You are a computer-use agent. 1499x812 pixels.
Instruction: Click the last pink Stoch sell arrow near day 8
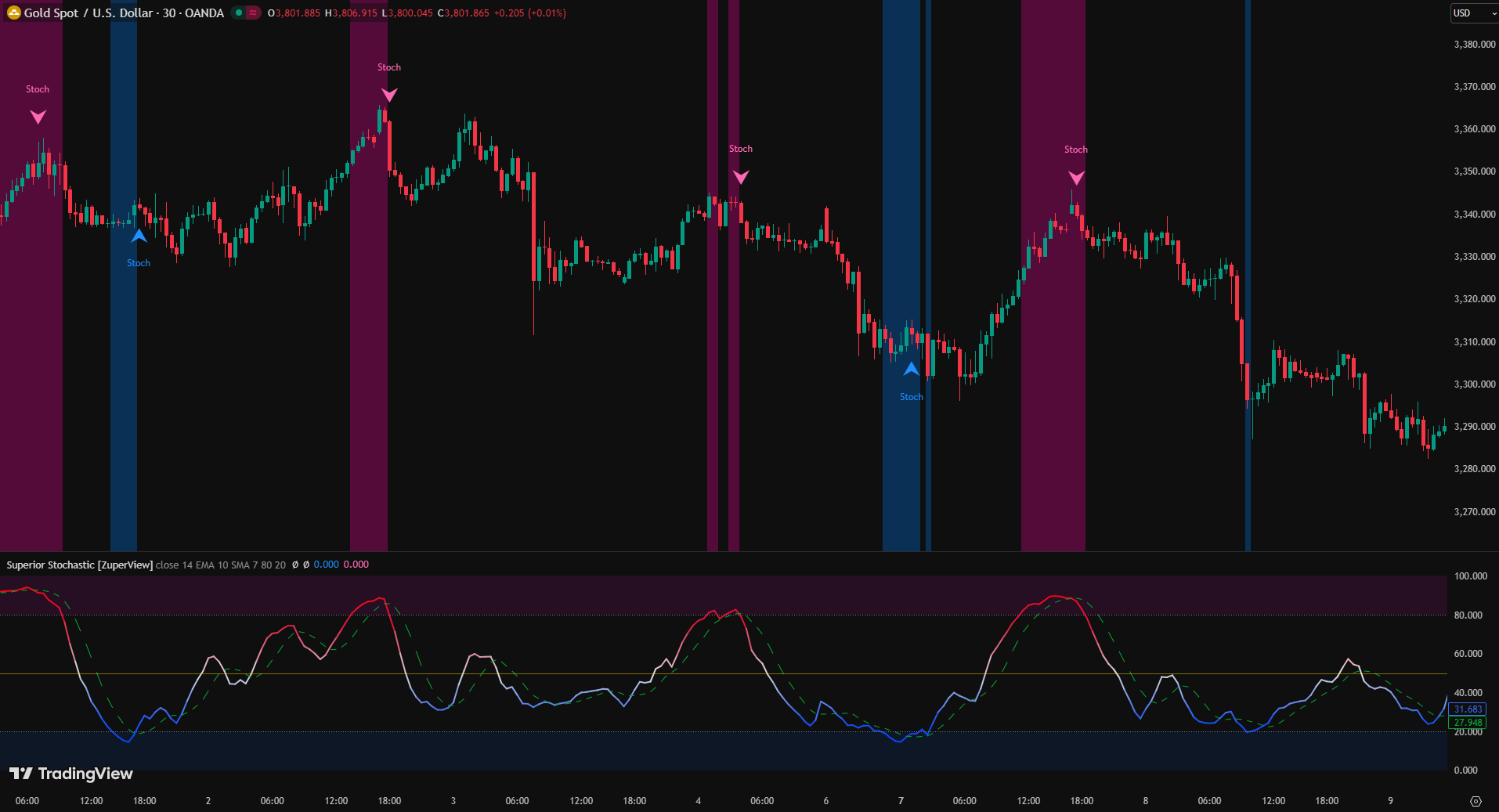1076,178
